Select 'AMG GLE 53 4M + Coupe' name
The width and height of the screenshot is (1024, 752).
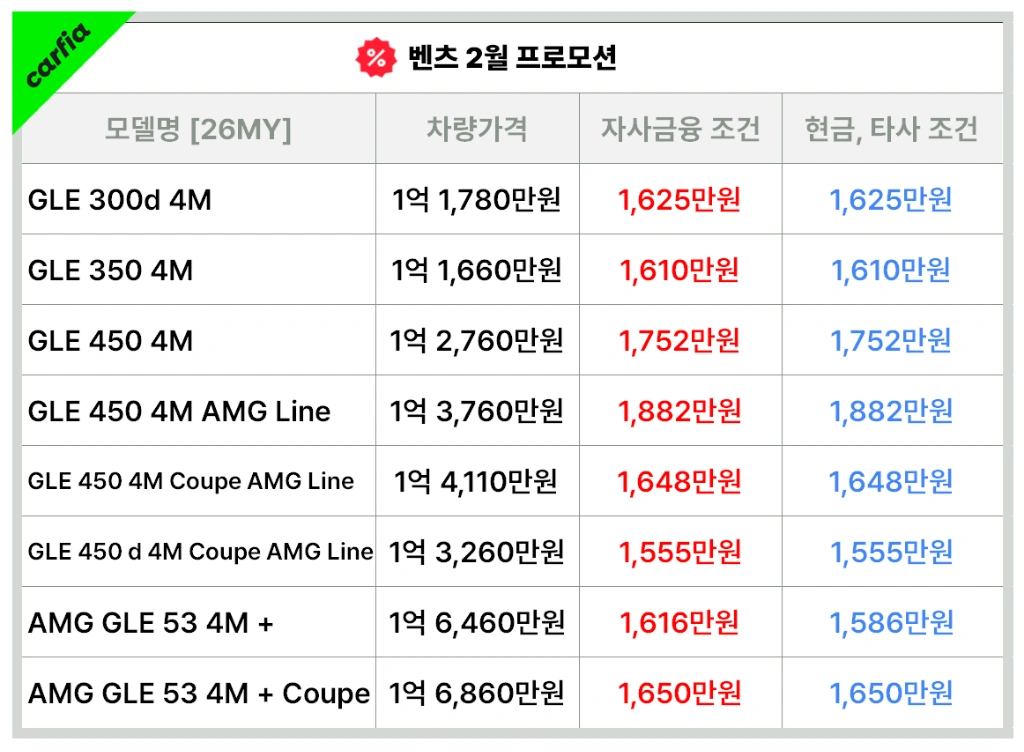pyautogui.click(x=199, y=693)
